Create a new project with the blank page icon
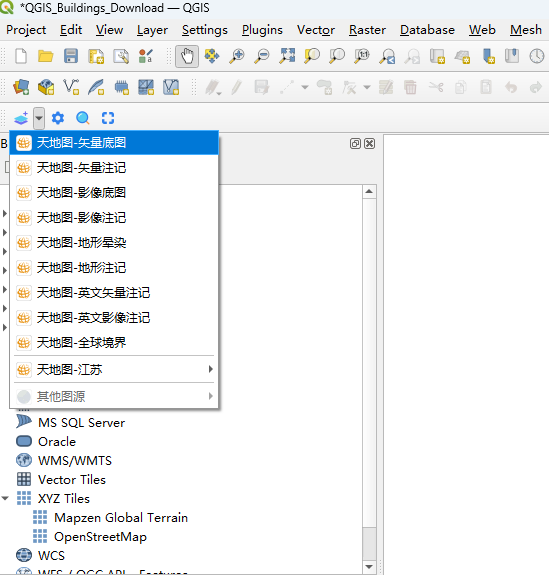The height and width of the screenshot is (575, 549). (x=21, y=56)
